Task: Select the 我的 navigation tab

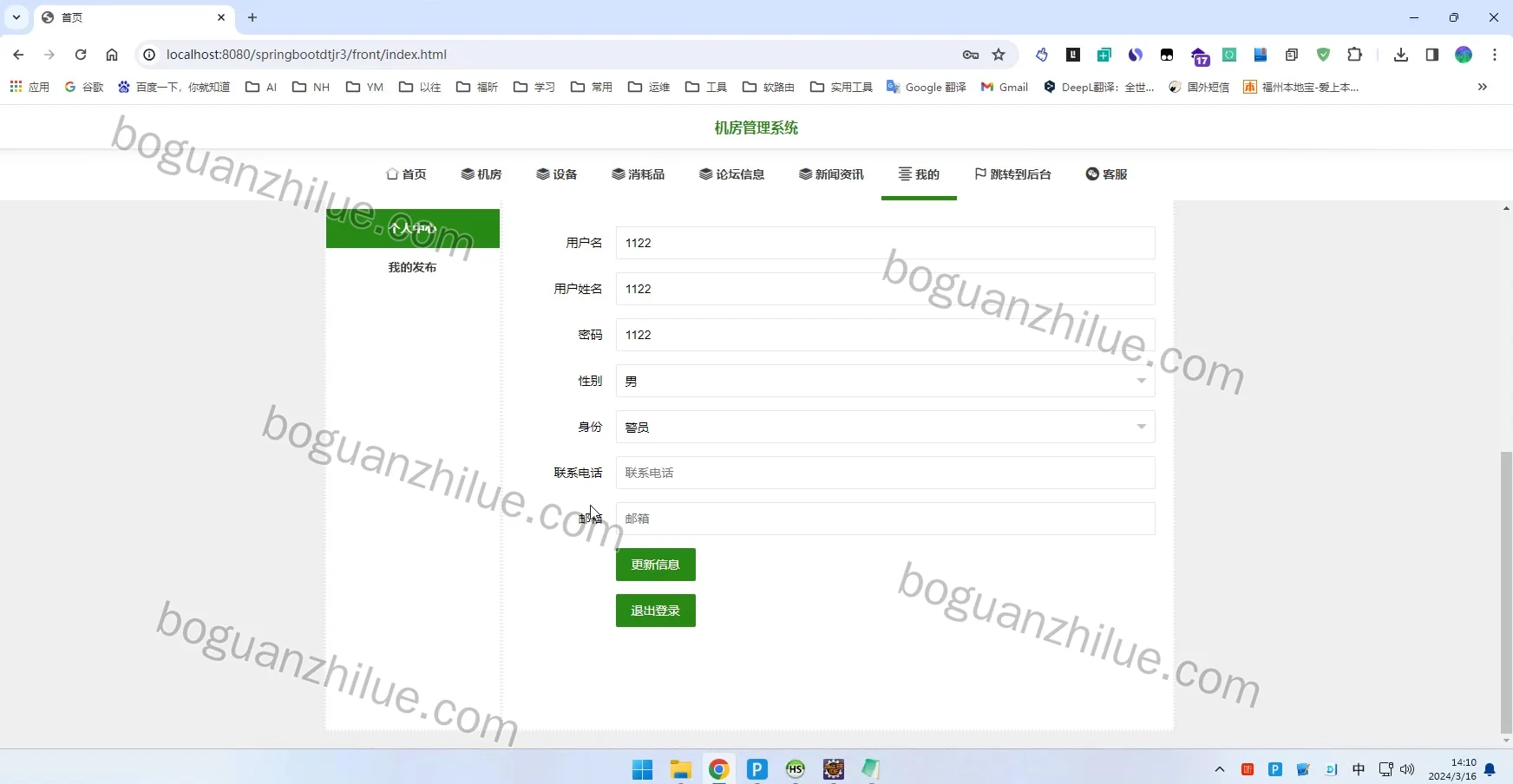Action: 919,174
